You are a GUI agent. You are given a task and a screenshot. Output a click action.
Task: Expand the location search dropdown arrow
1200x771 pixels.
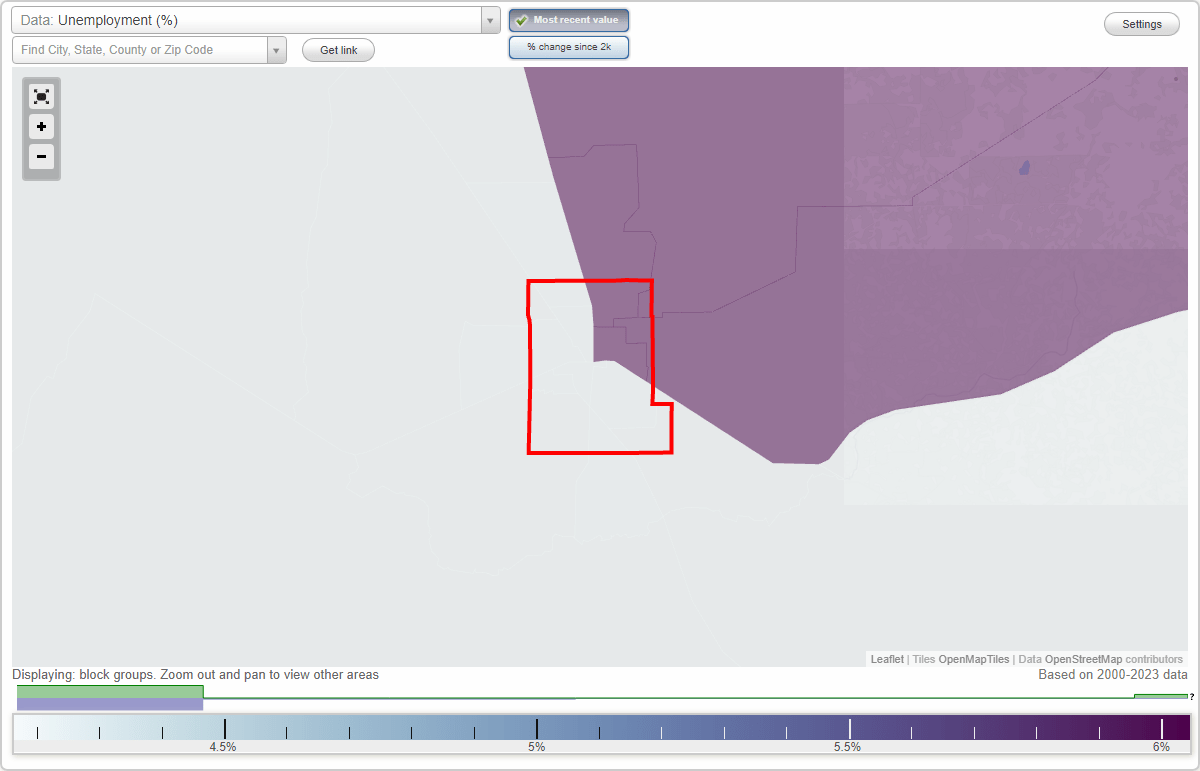(x=276, y=50)
